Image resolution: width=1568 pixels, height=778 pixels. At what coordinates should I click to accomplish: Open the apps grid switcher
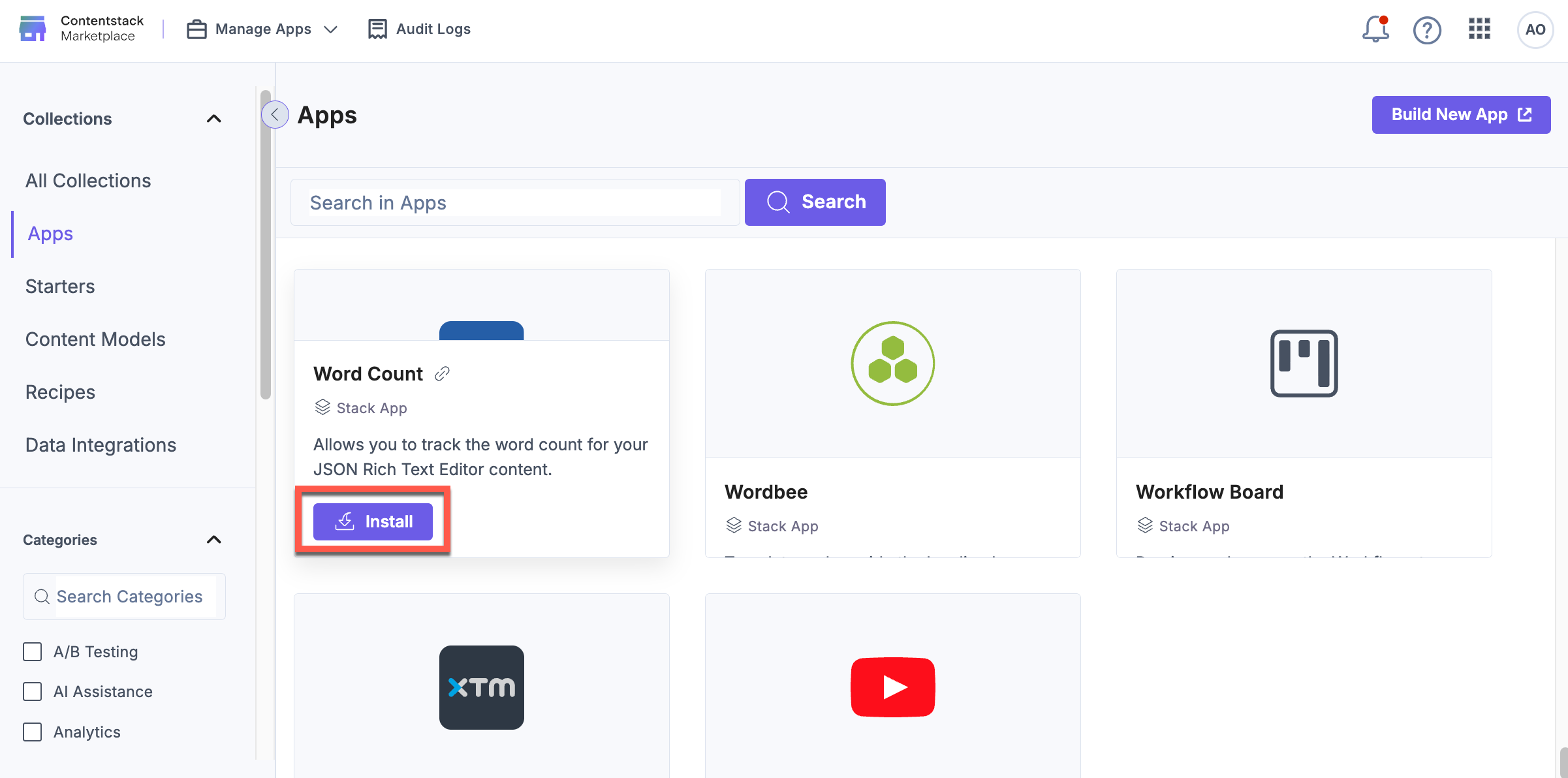(1479, 29)
